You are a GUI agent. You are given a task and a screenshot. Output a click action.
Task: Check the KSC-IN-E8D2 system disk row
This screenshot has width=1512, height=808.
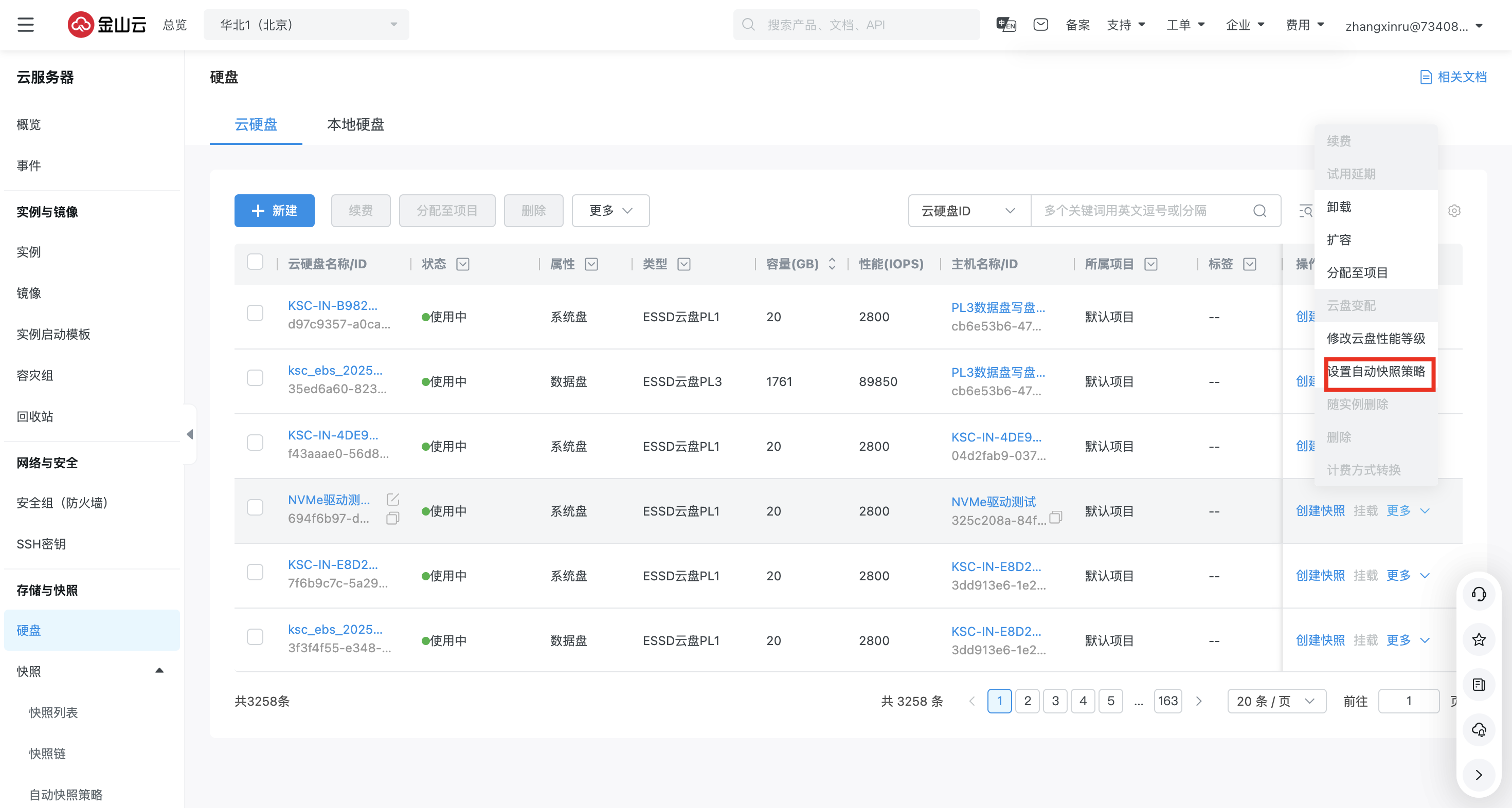255,572
